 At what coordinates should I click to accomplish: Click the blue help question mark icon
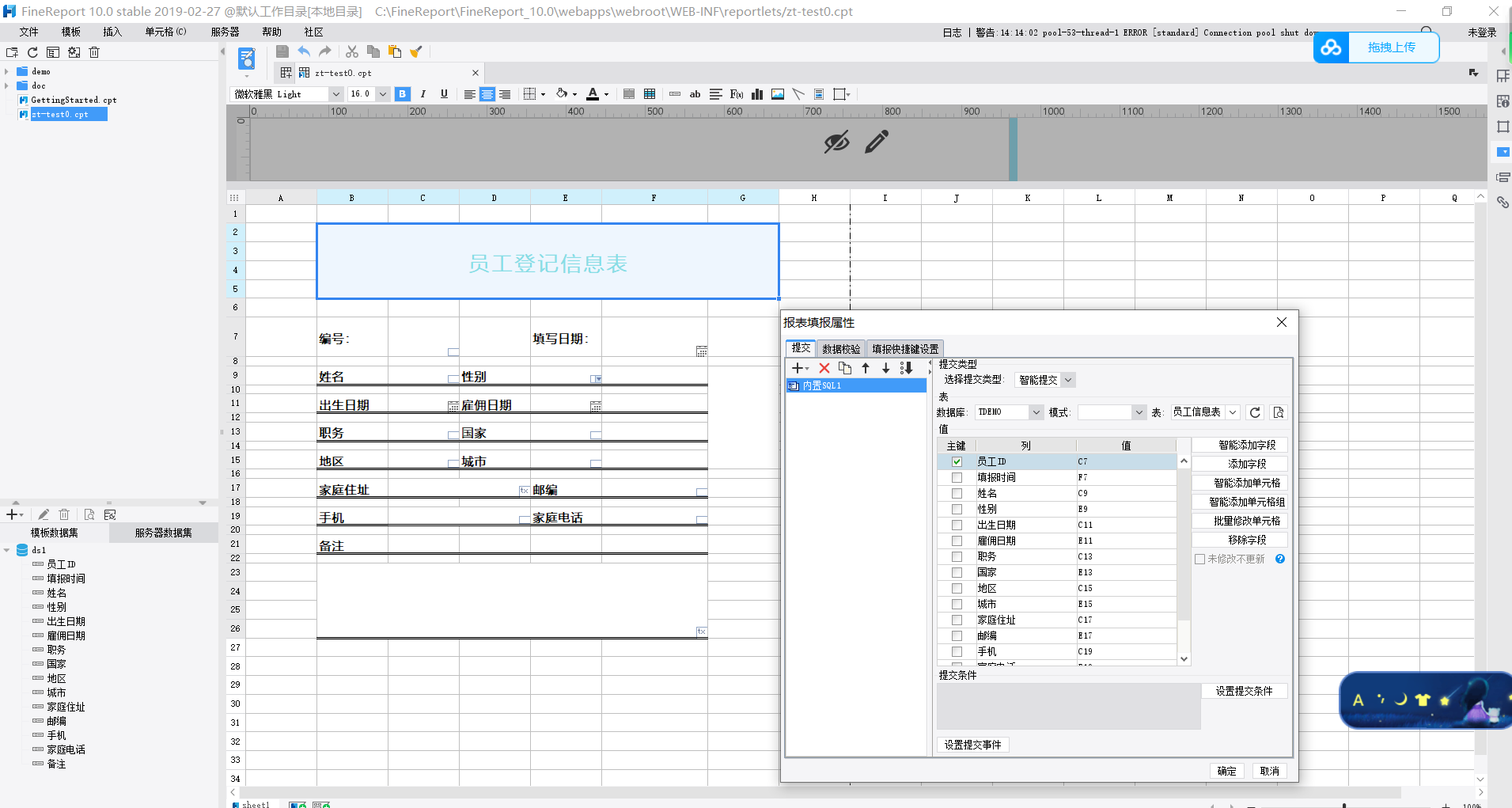click(1280, 559)
